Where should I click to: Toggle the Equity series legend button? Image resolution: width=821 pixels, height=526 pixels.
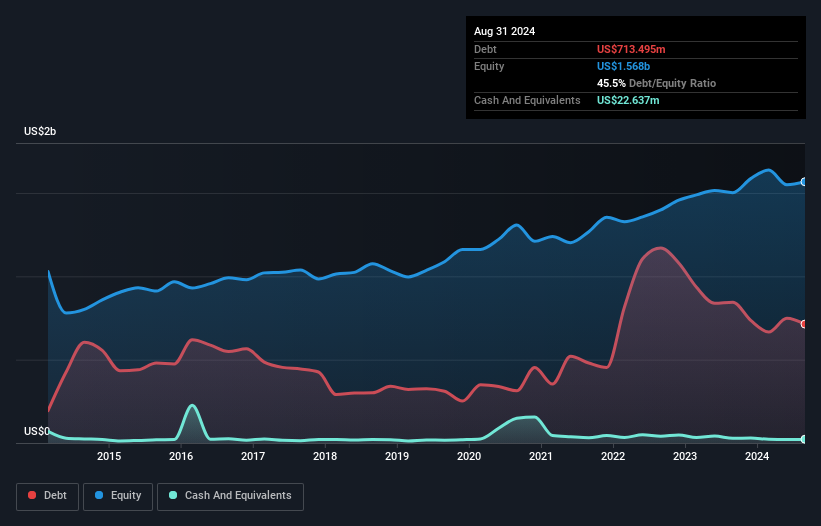pyautogui.click(x=118, y=496)
